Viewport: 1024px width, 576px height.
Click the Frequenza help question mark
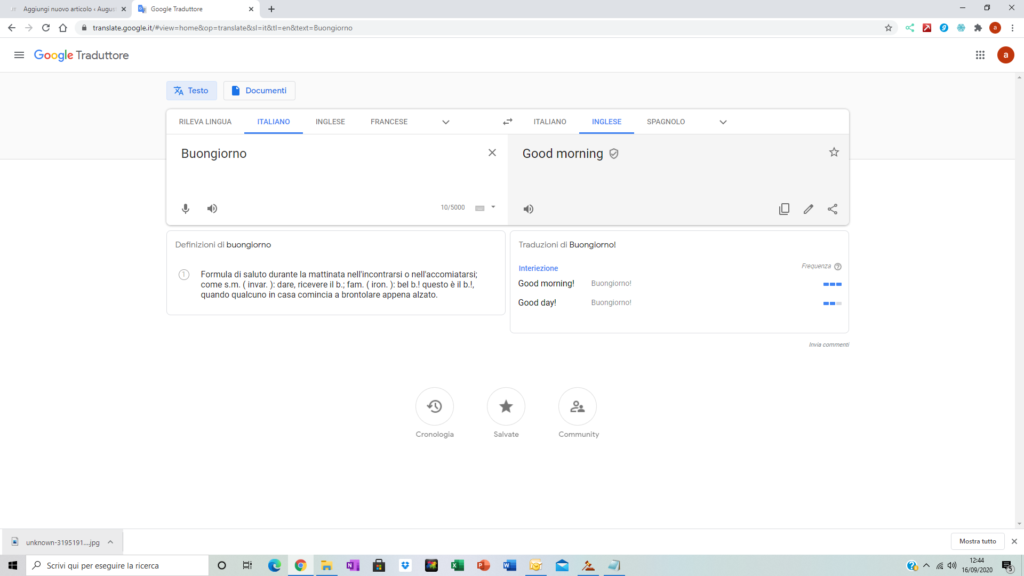tap(838, 266)
